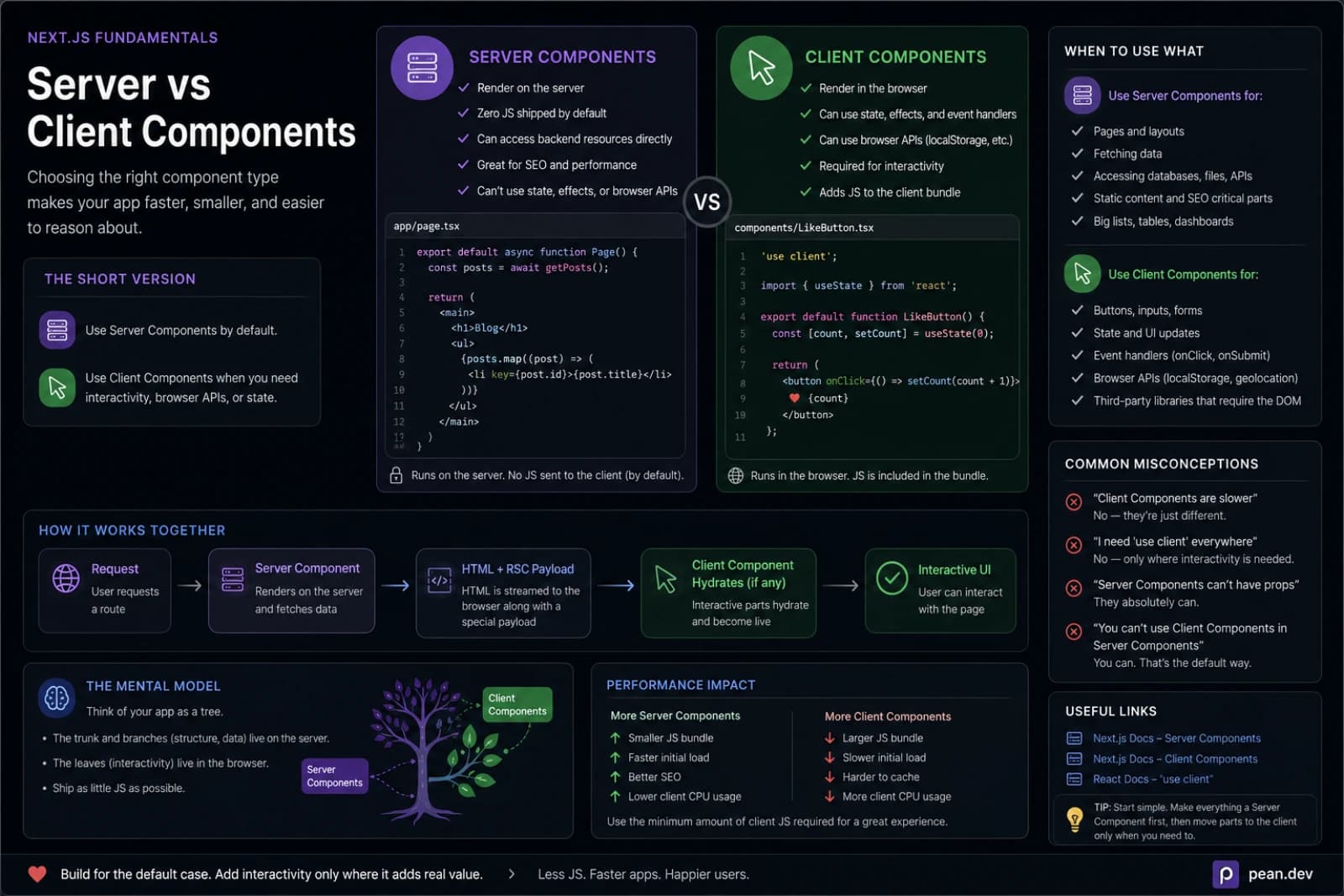Click server icon beside 'Use Server Components for:'
This screenshot has height=896, width=1344.
point(1082,95)
